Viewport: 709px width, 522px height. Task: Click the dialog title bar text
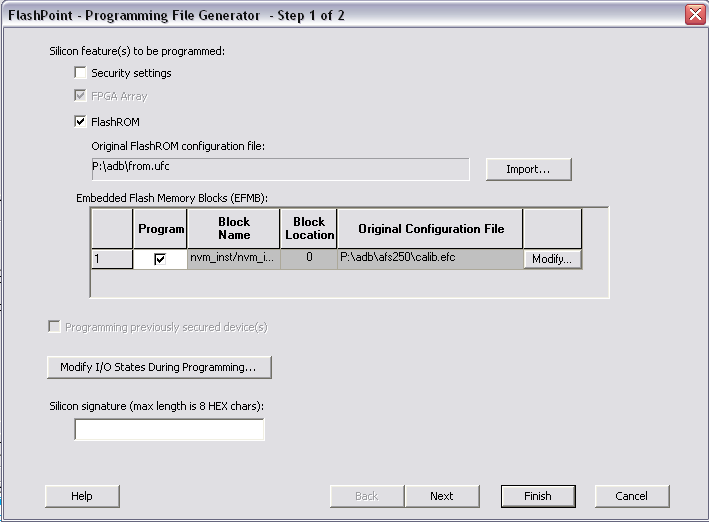coord(176,15)
